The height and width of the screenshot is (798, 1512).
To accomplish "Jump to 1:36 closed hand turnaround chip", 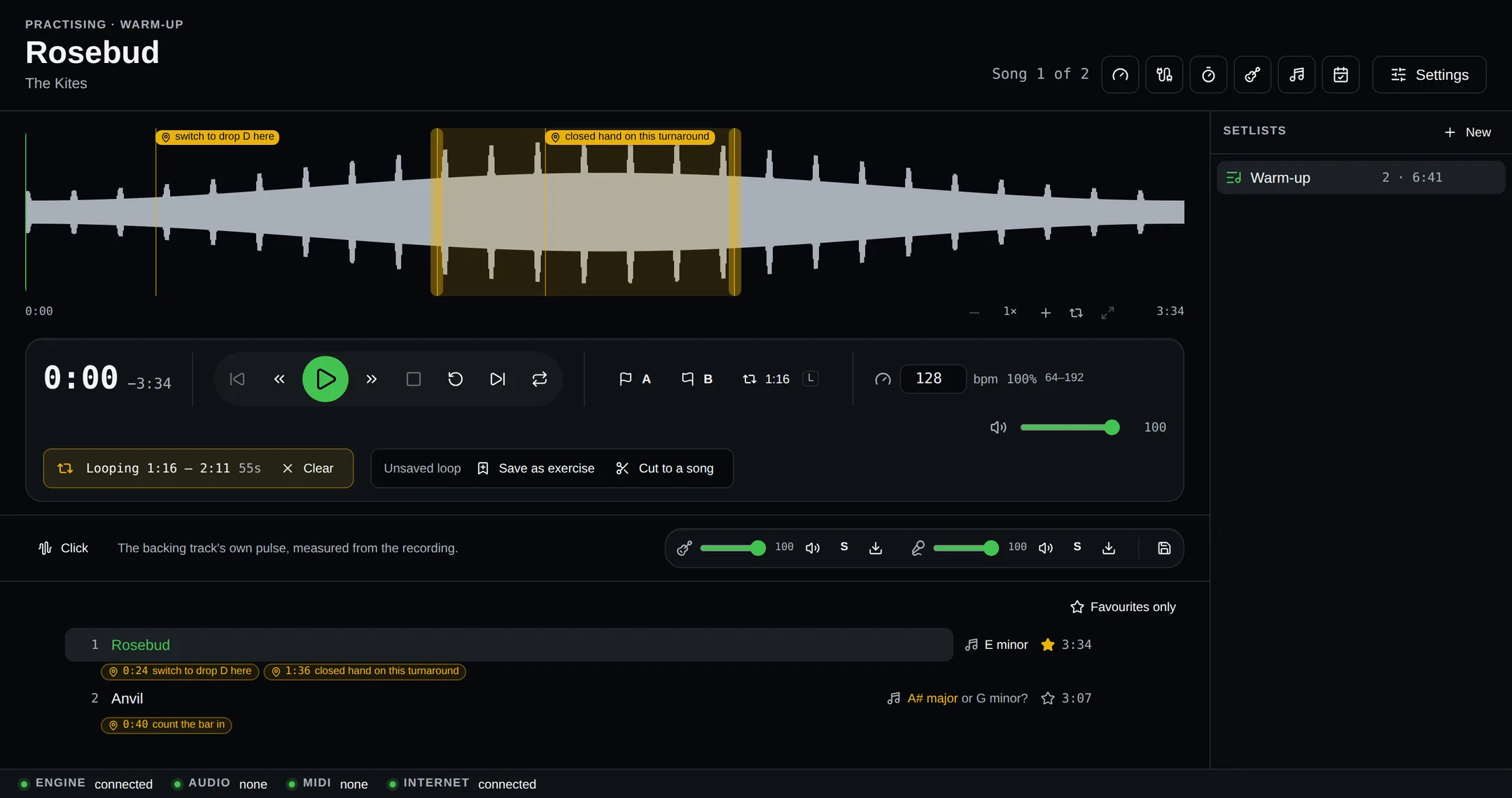I will (365, 671).
